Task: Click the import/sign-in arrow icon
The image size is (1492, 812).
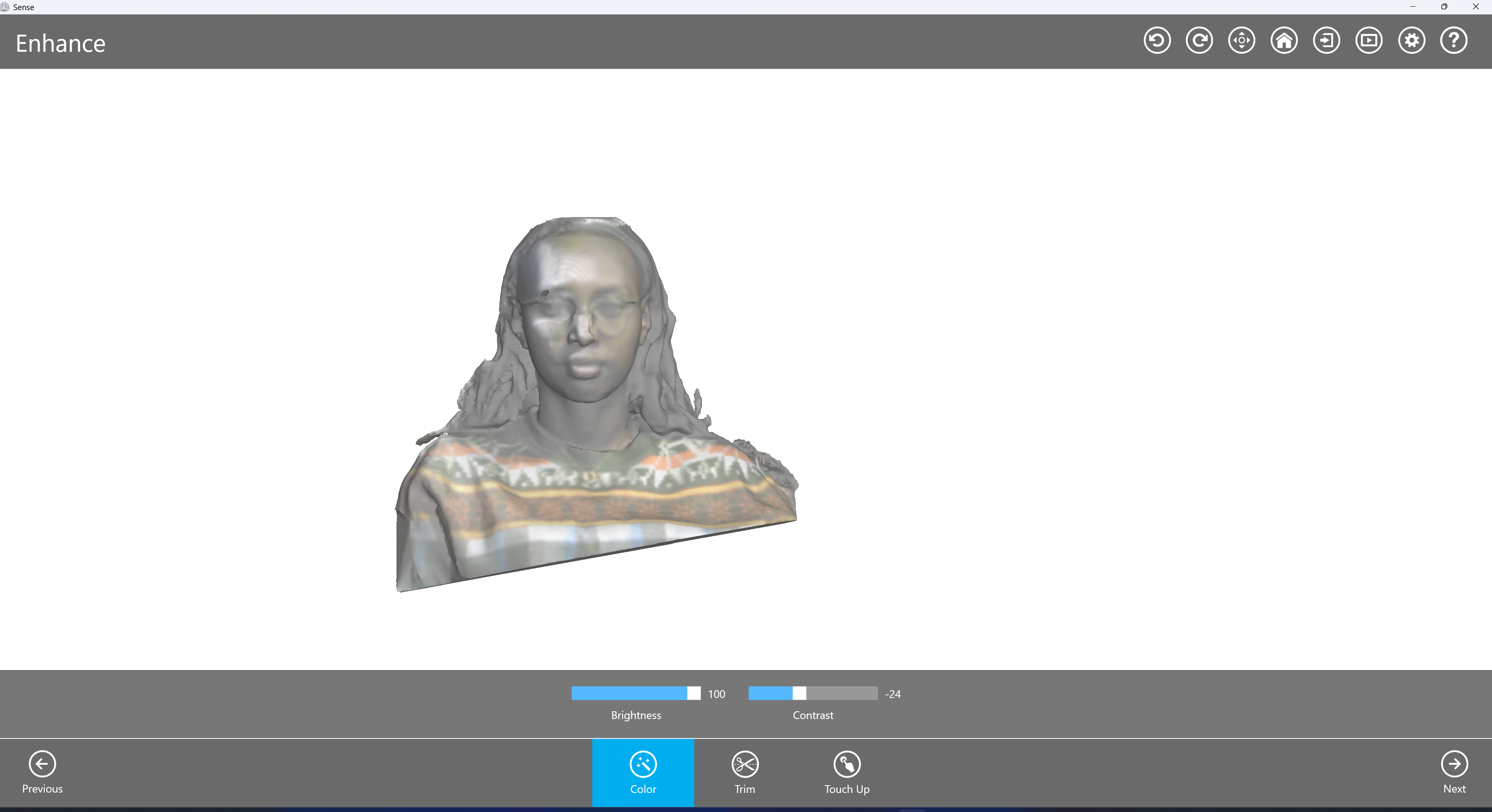Action: (x=1326, y=40)
